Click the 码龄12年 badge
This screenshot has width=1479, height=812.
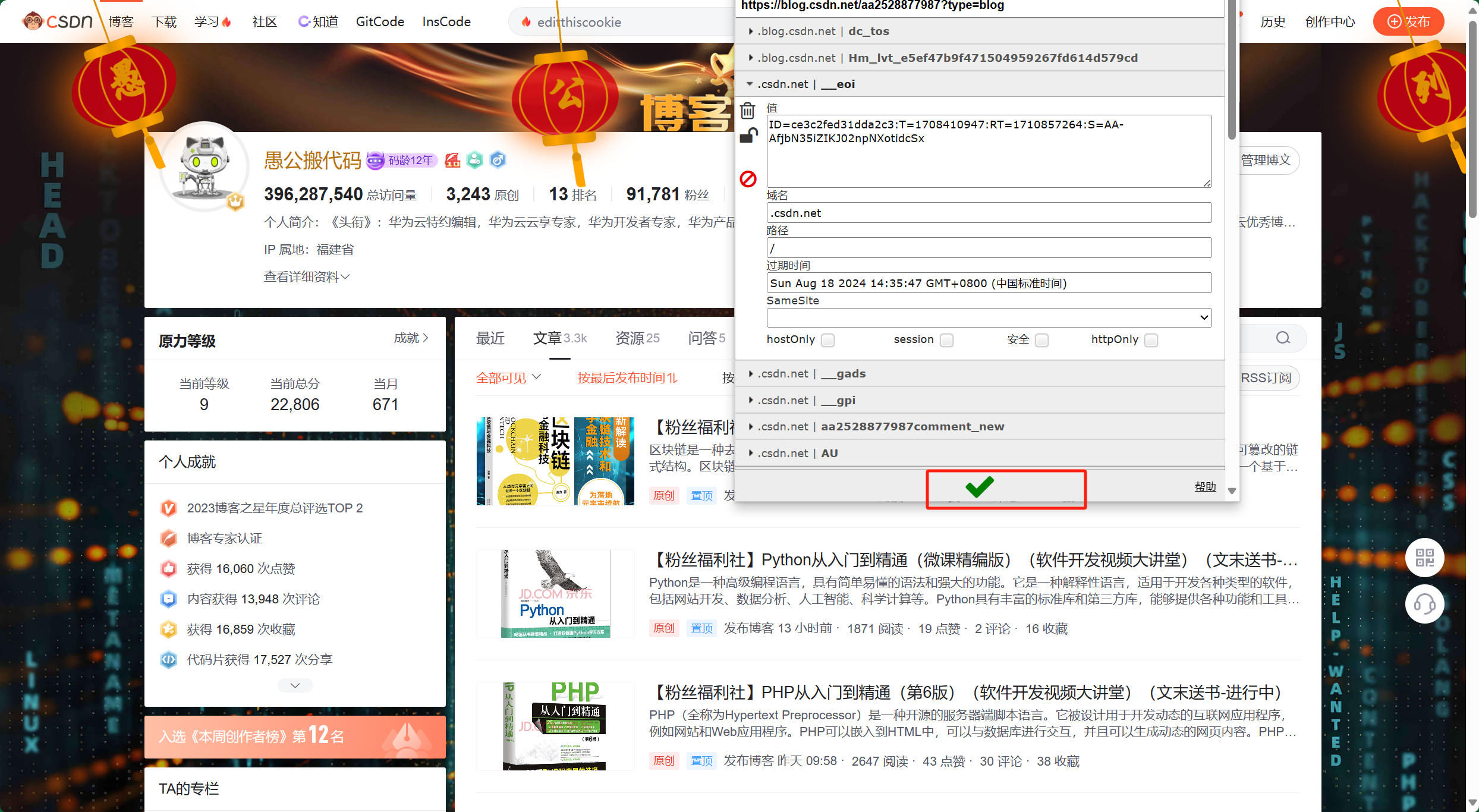[402, 160]
